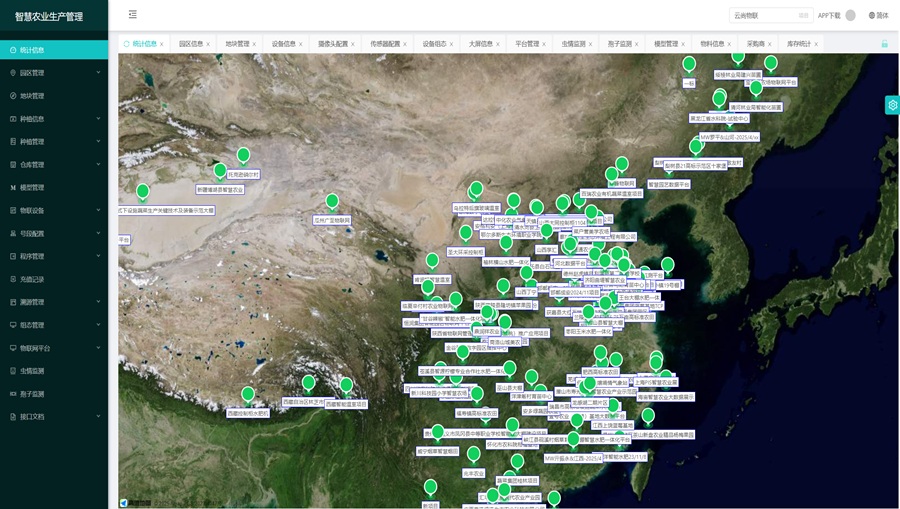This screenshot has height=509, width=900.
Task: Click the APP下载 link
Action: [x=829, y=15]
